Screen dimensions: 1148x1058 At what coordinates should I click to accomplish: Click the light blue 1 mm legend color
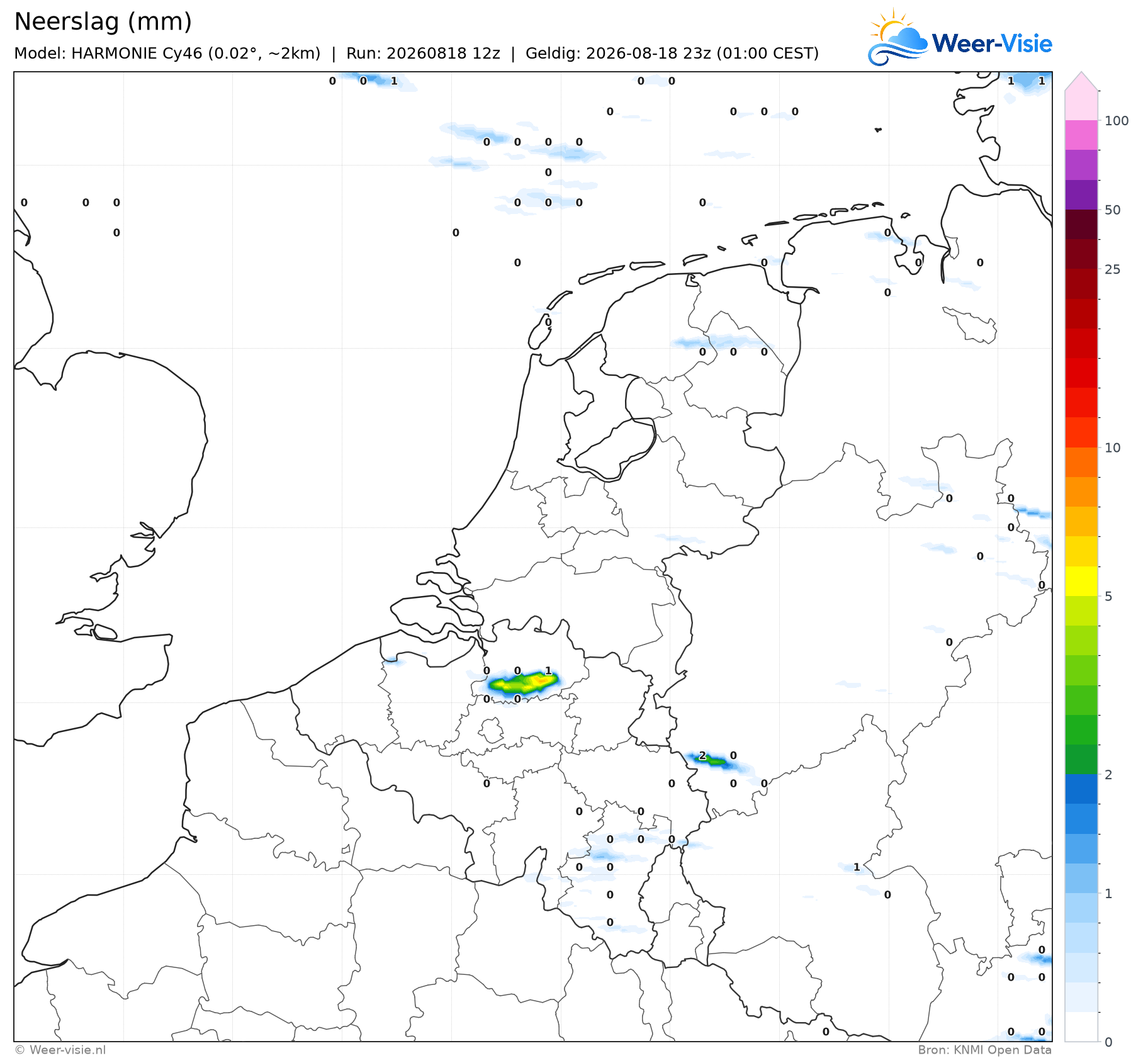coord(1081,878)
